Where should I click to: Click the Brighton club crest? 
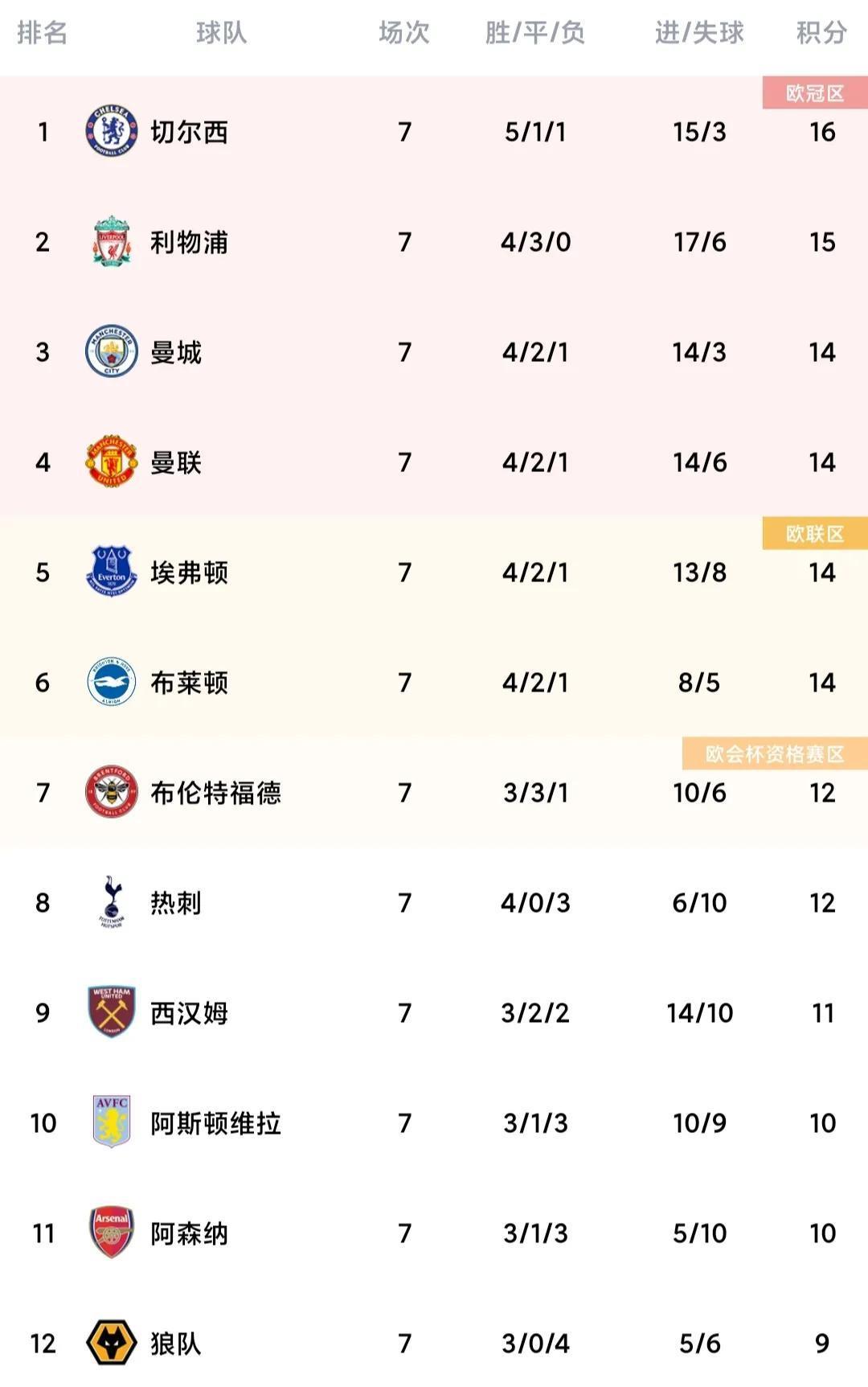point(112,682)
